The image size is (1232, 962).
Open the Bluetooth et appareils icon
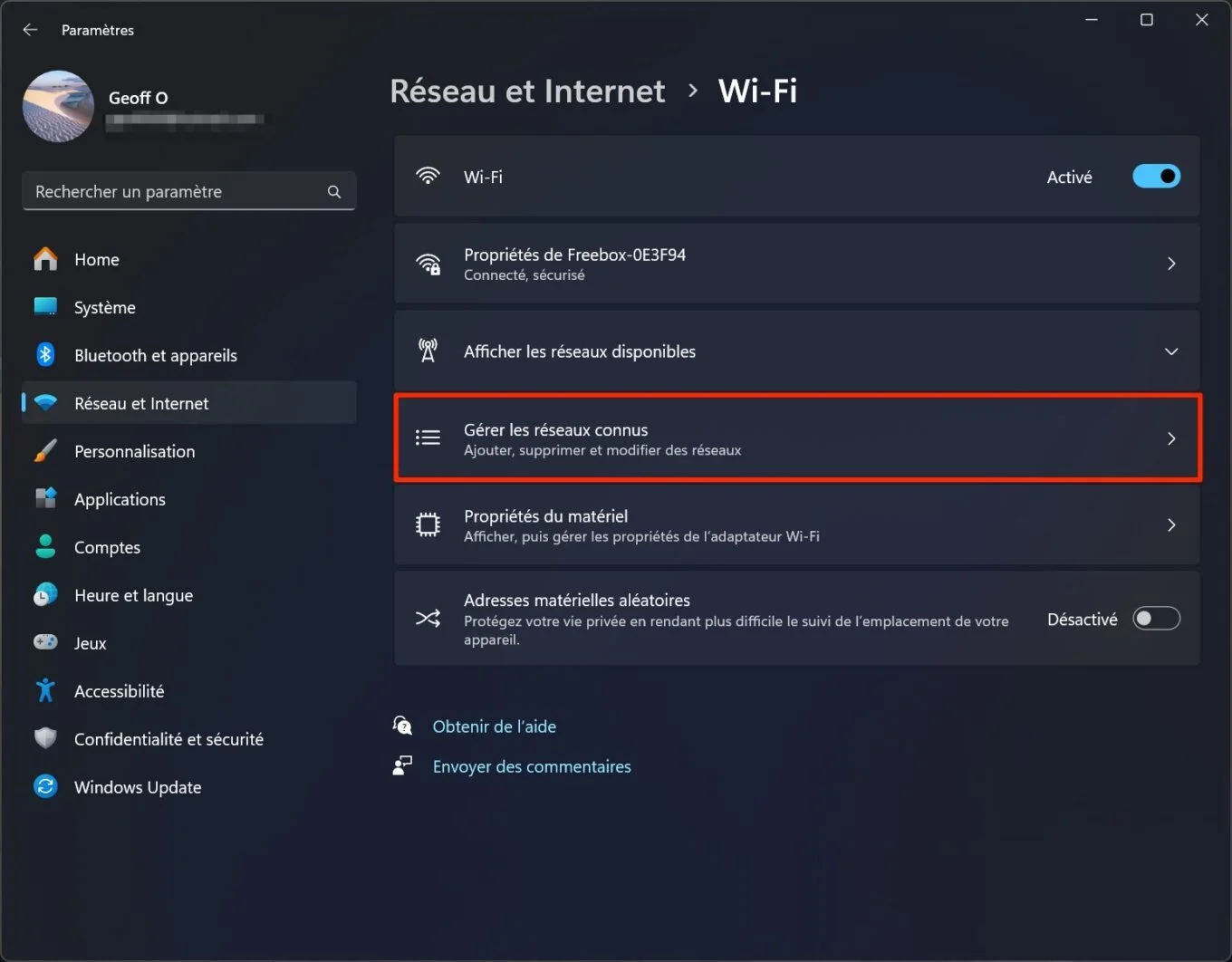45,355
